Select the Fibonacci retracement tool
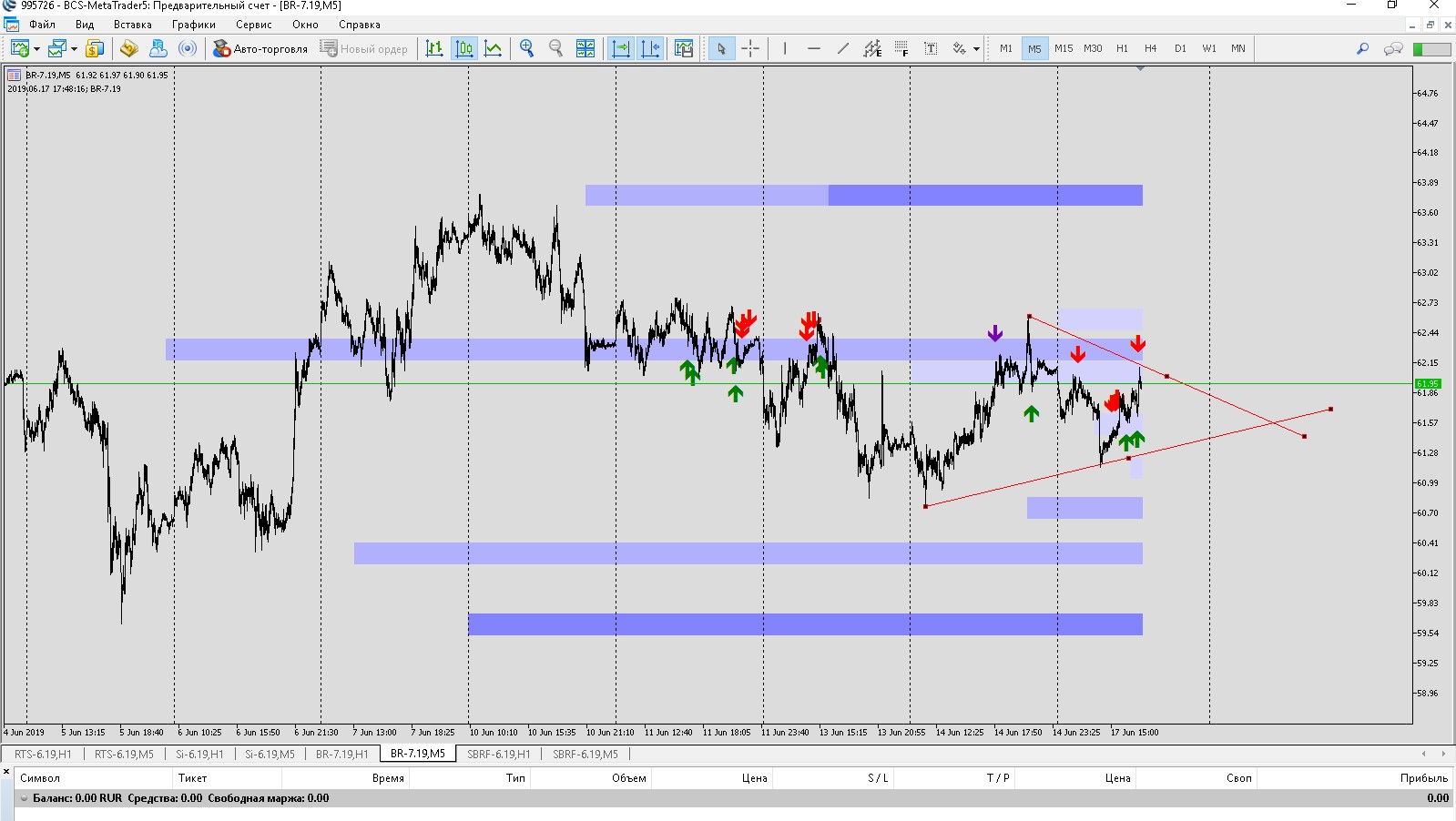The image size is (1456, 821). 901,48
